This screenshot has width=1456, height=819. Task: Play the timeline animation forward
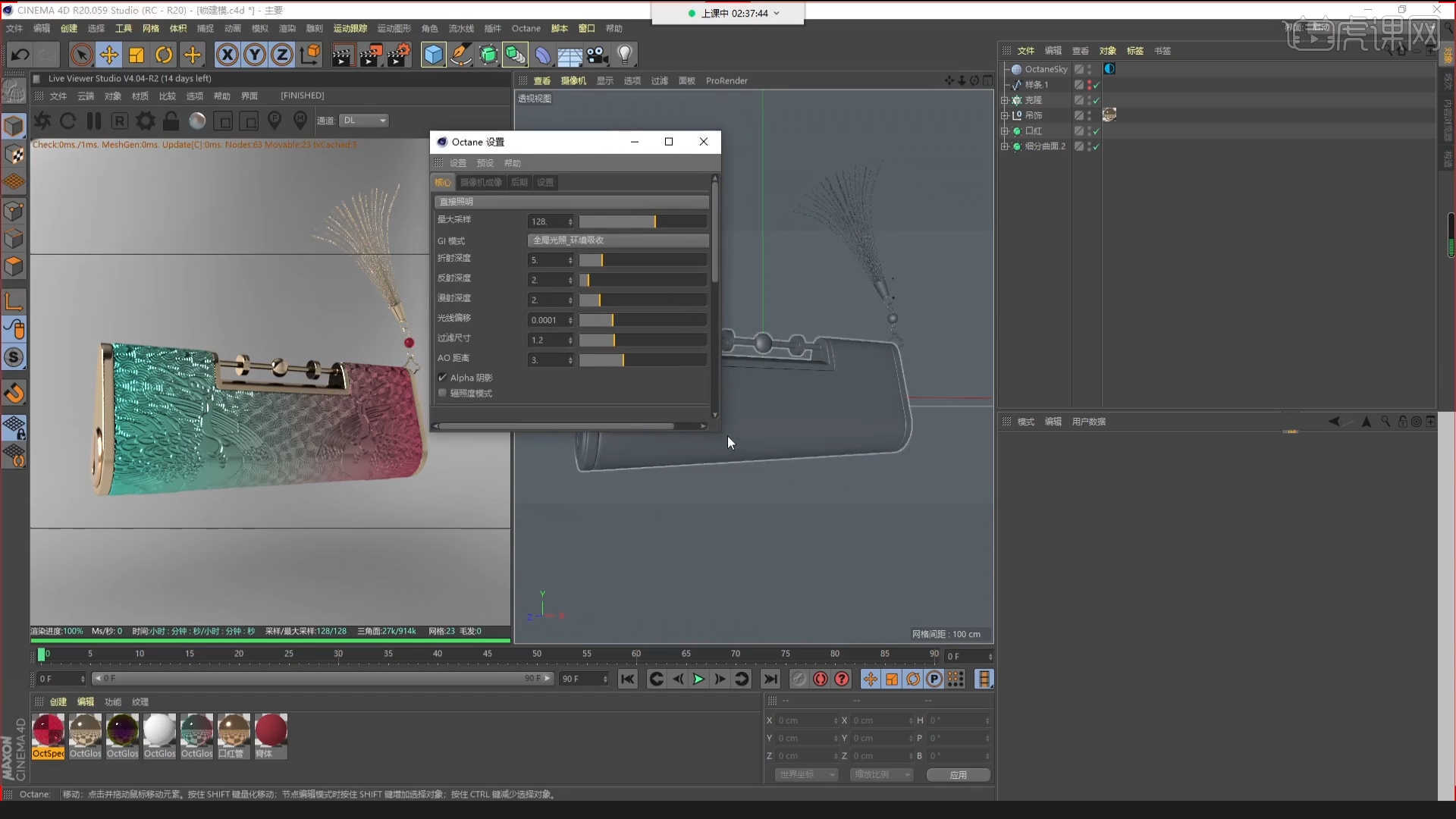point(698,679)
